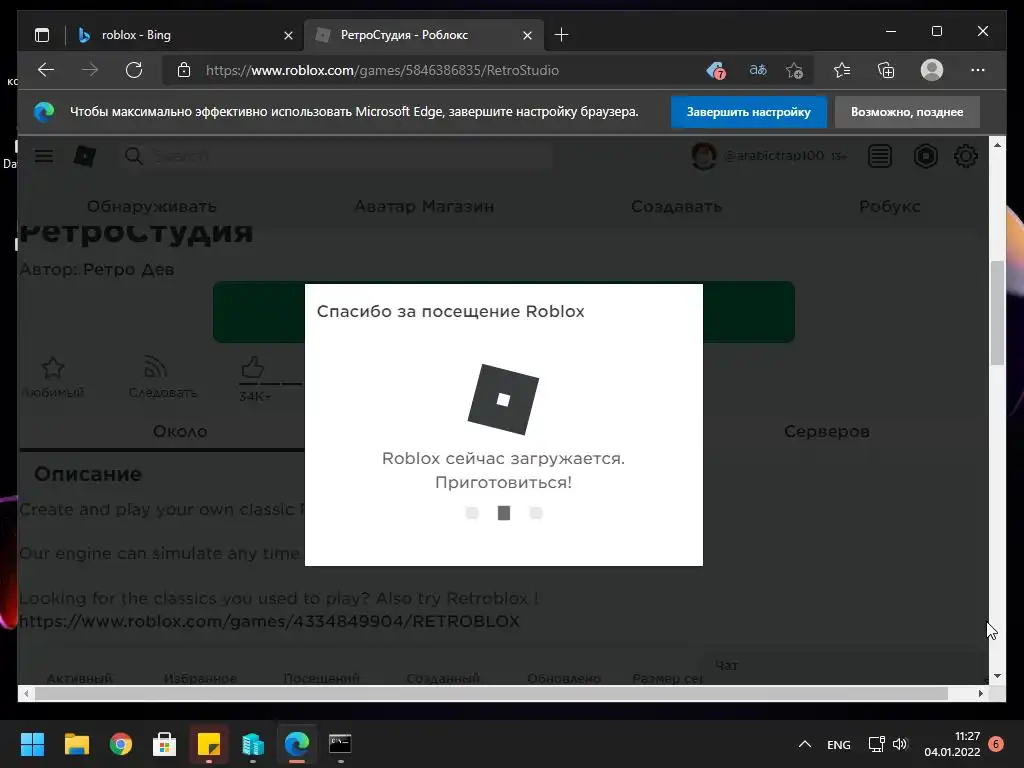Show hidden tray icons chevron
1024x768 pixels.
pyautogui.click(x=805, y=744)
